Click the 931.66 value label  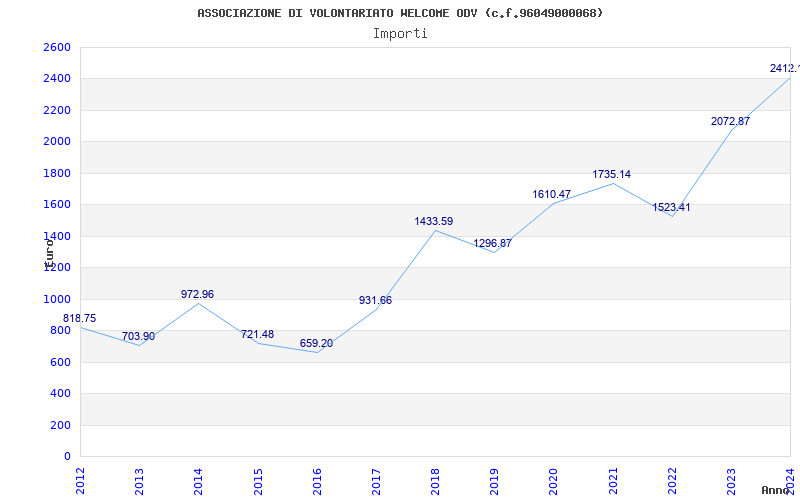376,301
